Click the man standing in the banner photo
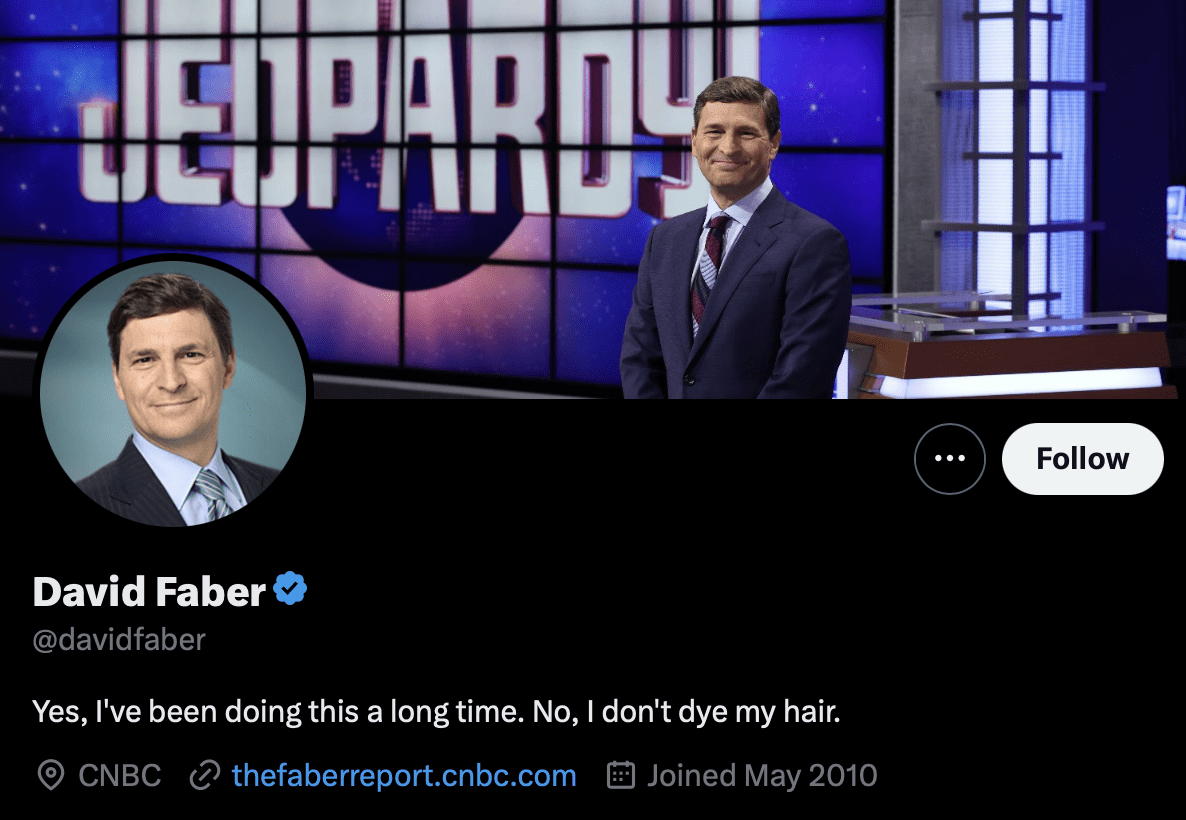 pos(735,238)
